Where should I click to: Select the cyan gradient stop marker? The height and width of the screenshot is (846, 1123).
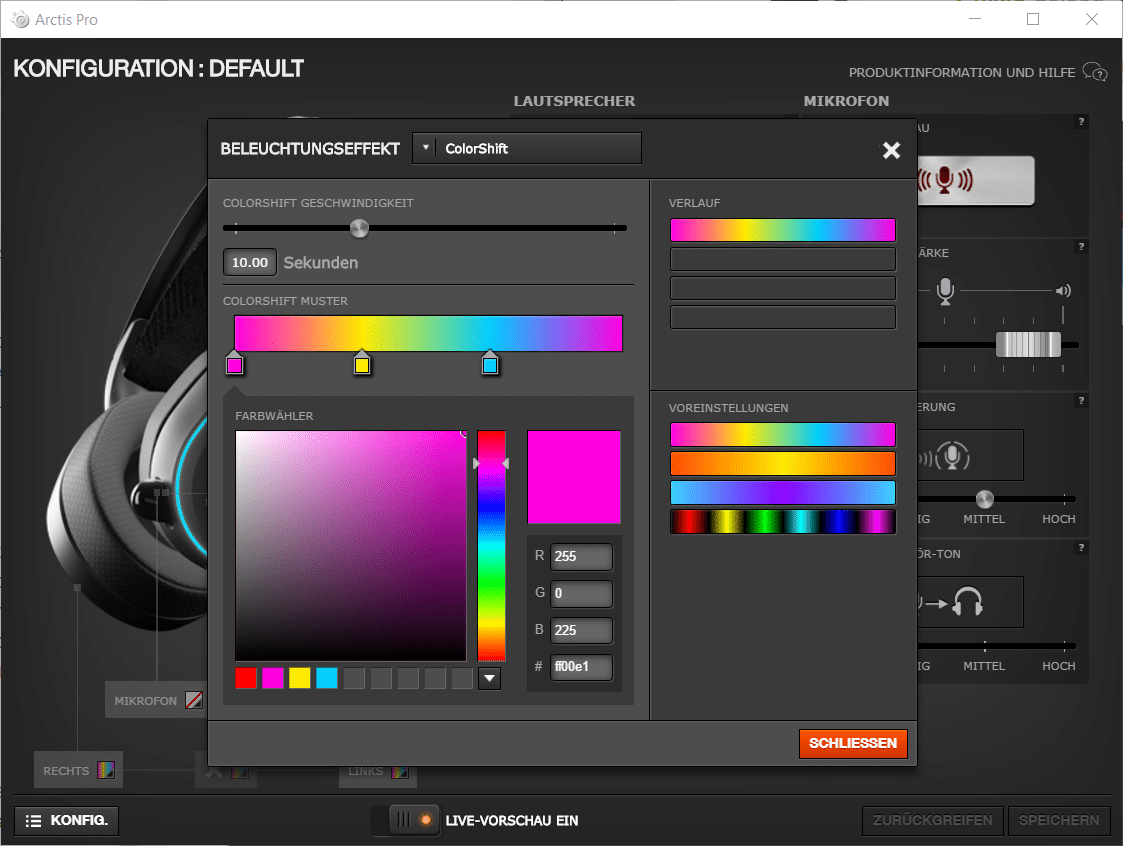click(x=489, y=365)
